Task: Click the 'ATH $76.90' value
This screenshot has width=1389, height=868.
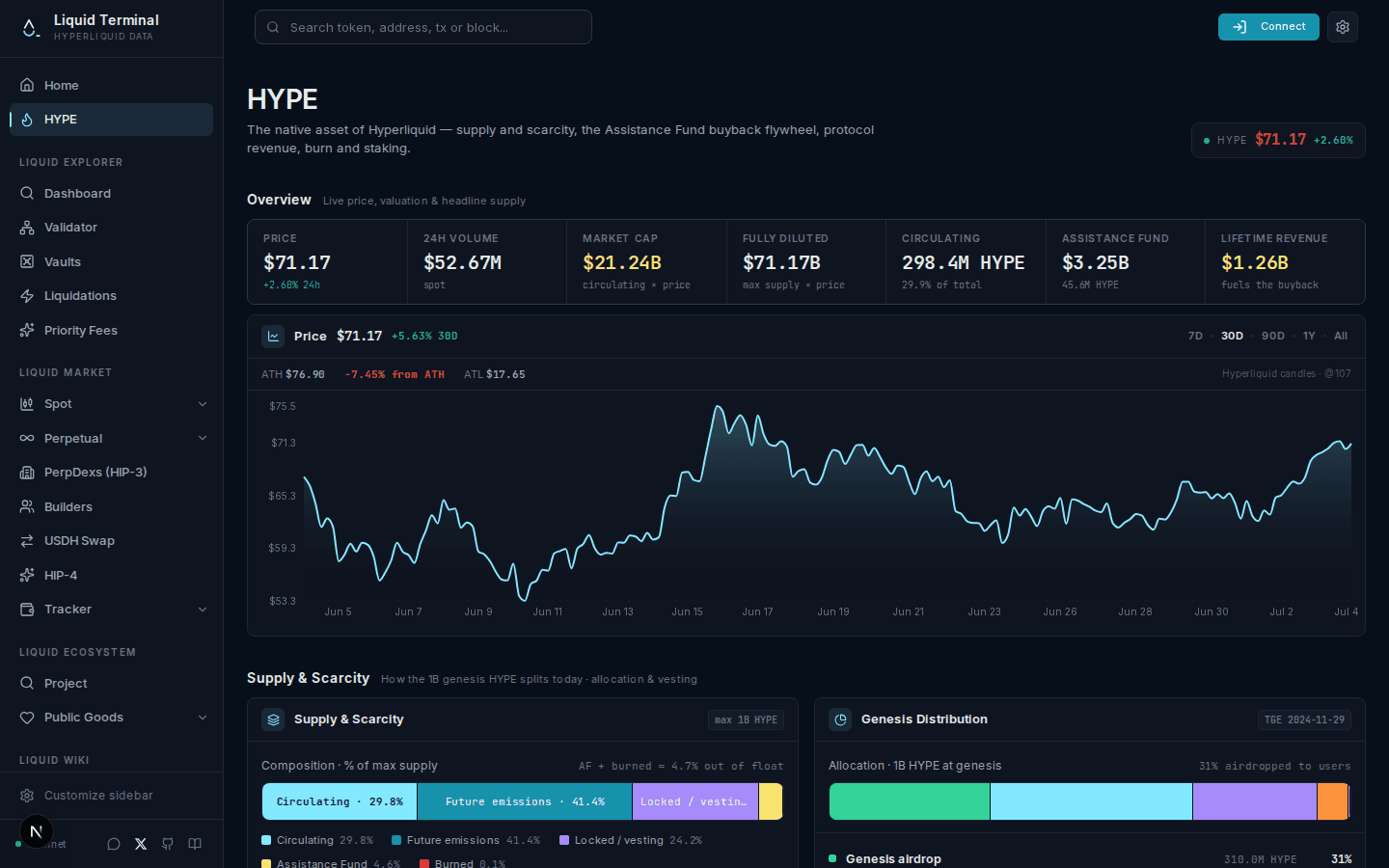Action: pos(293,374)
